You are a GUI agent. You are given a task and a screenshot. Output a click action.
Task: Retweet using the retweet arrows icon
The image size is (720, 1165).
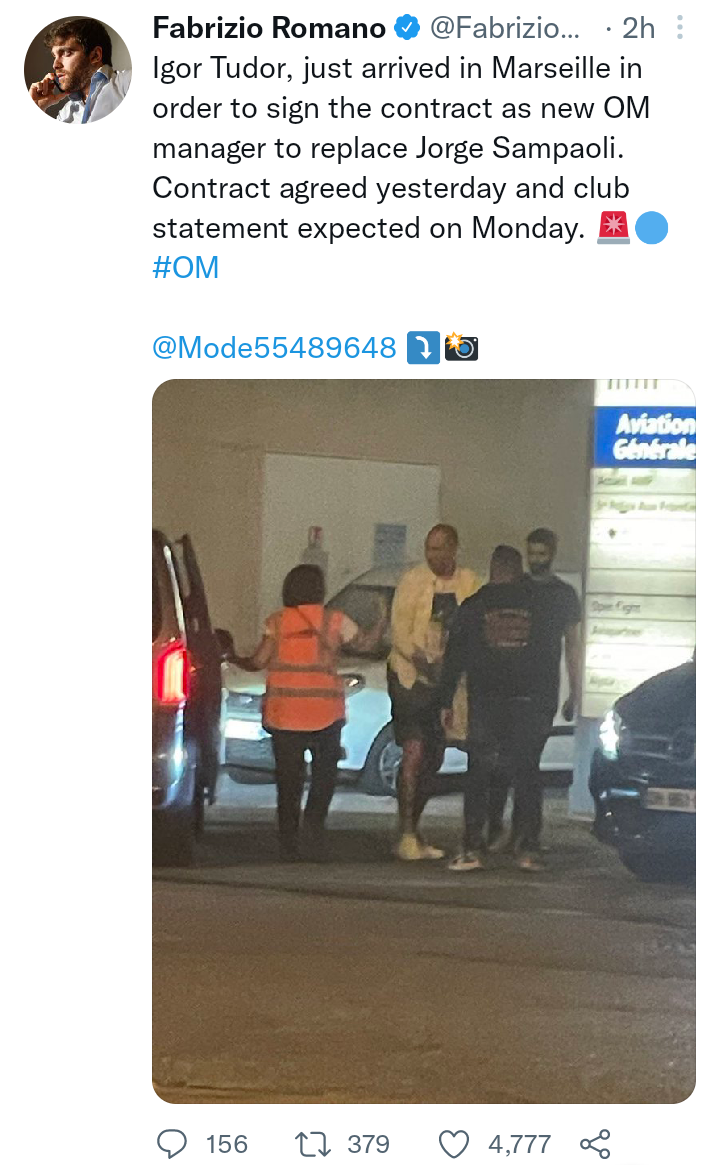click(x=313, y=1143)
